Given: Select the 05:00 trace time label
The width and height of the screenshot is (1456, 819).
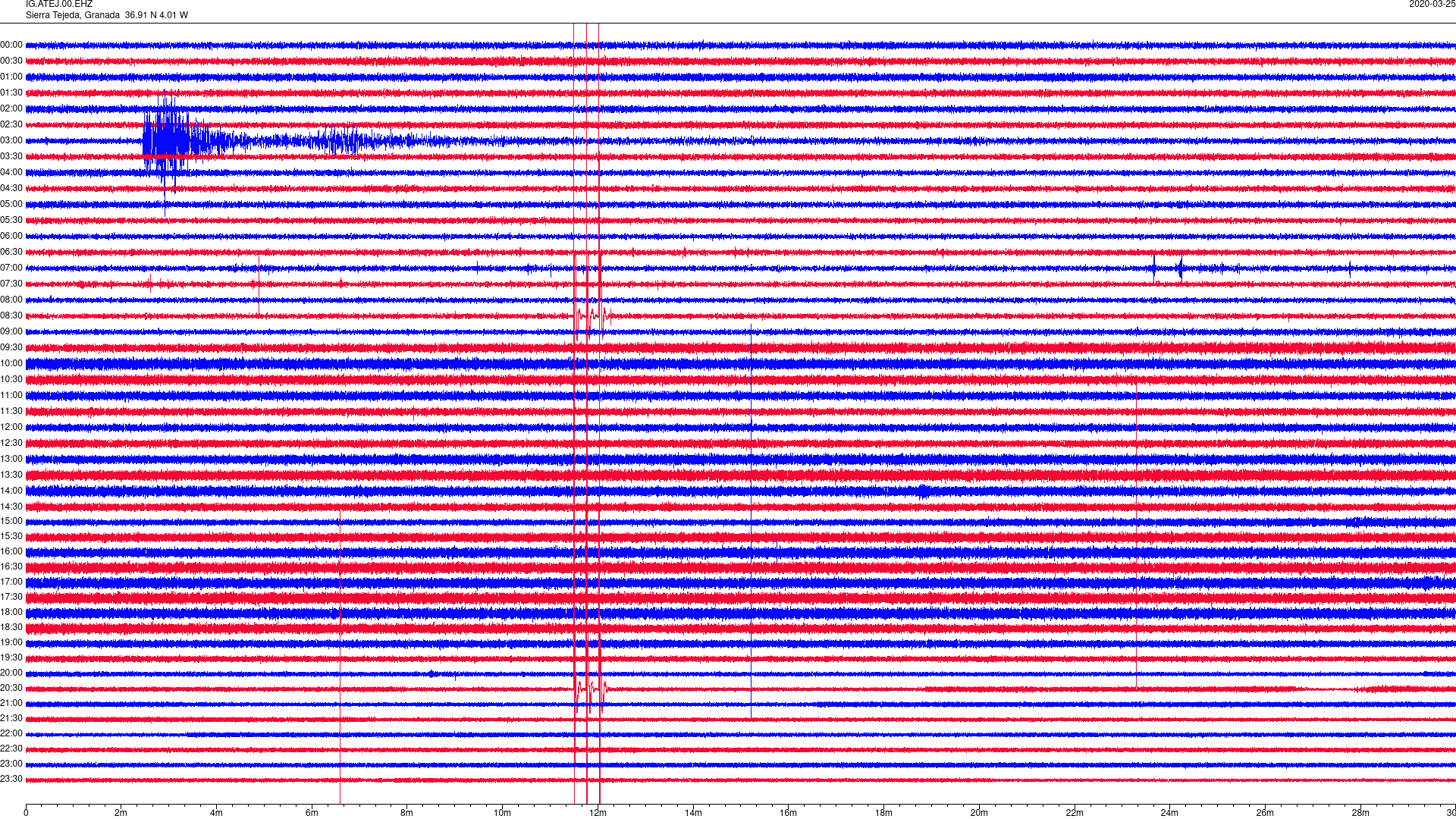Looking at the screenshot, I should (x=11, y=205).
